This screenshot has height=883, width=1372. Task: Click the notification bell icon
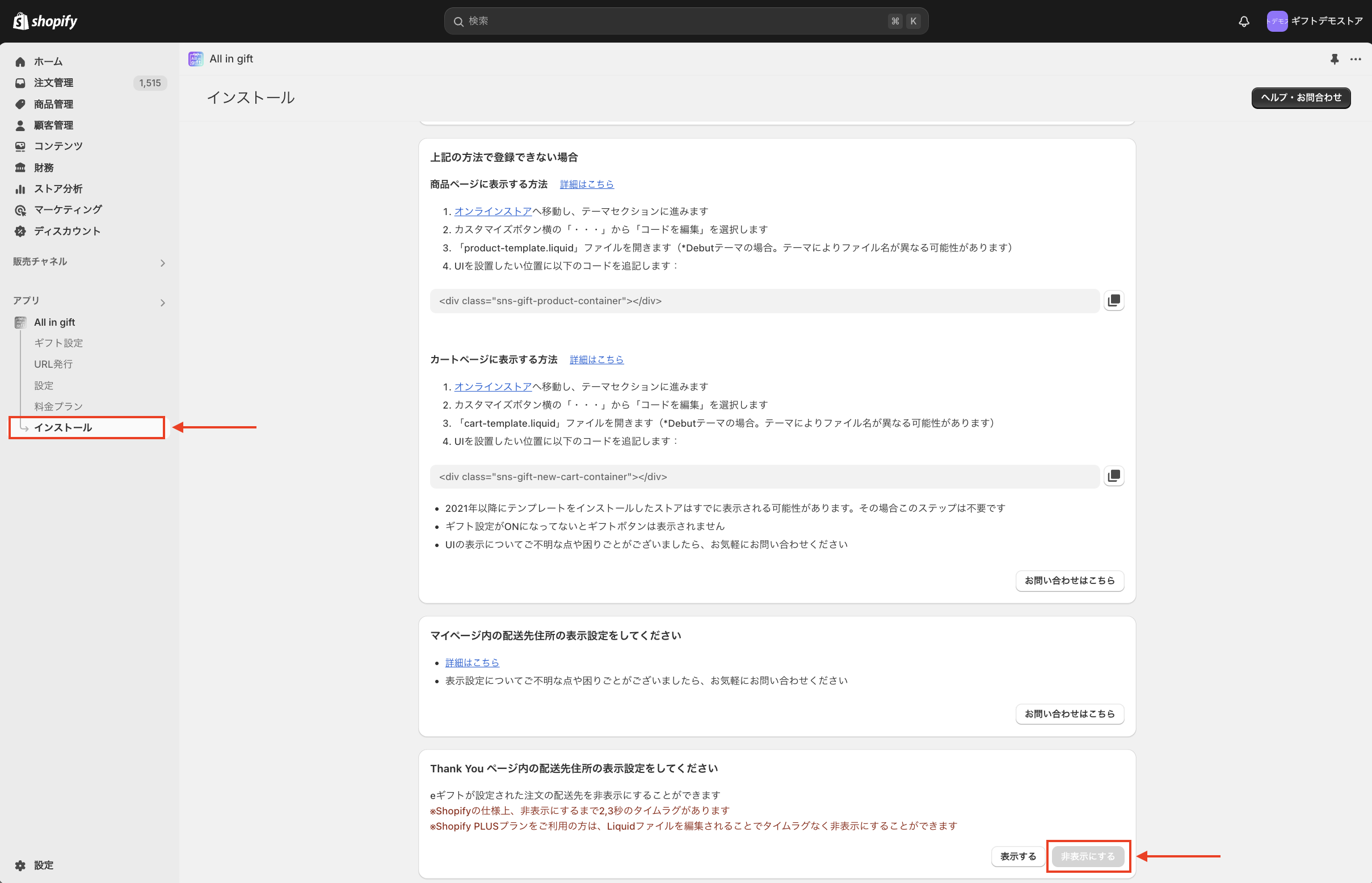tap(1243, 21)
